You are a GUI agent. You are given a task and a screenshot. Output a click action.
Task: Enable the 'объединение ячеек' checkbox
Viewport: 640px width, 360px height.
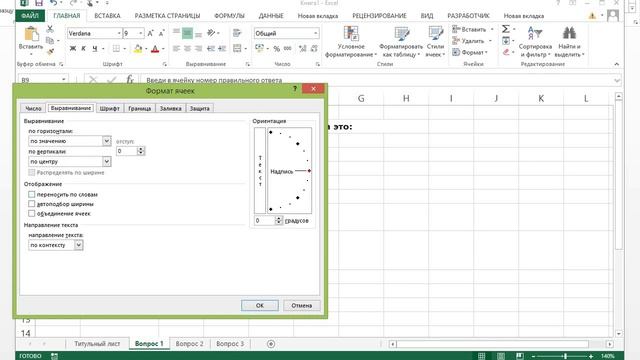click(31, 213)
